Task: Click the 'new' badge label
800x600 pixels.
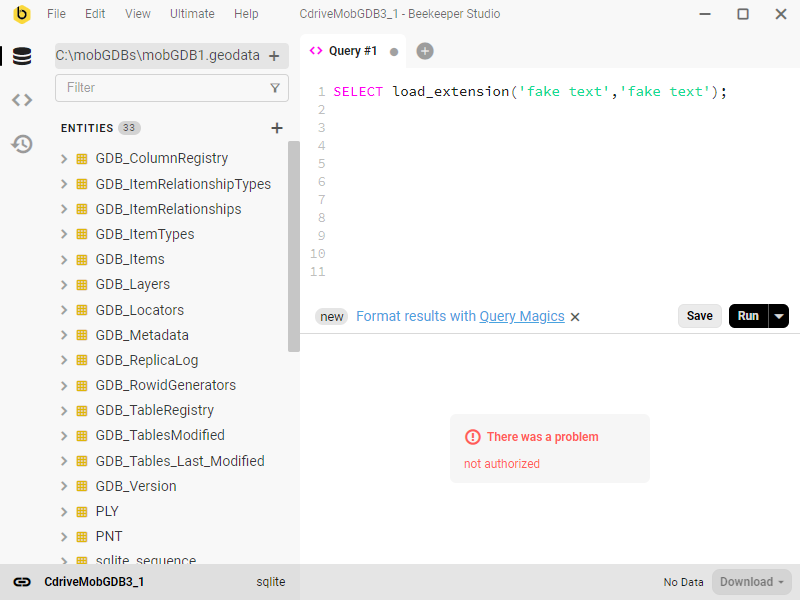Action: click(x=332, y=317)
